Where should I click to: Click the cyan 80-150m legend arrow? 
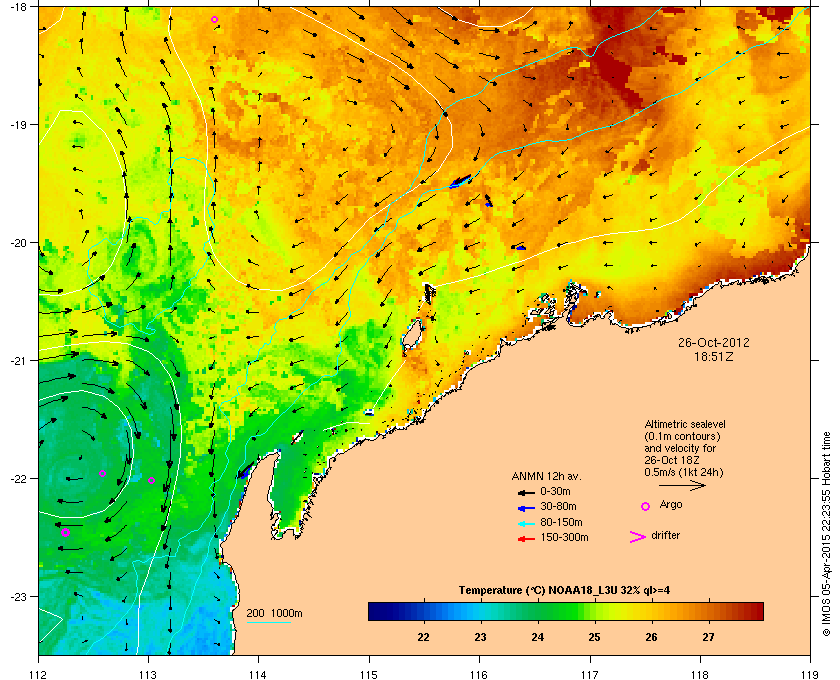[526, 523]
